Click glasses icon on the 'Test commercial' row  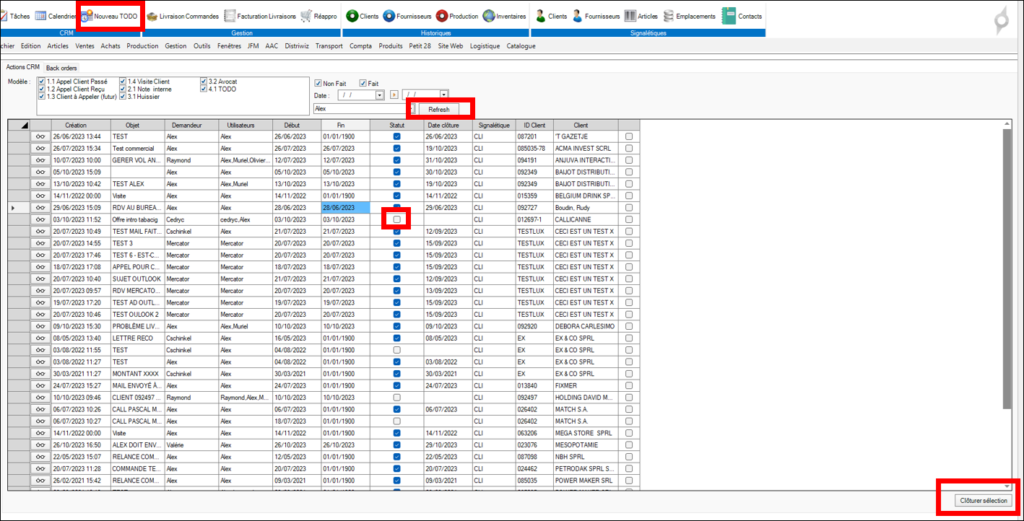(x=41, y=148)
